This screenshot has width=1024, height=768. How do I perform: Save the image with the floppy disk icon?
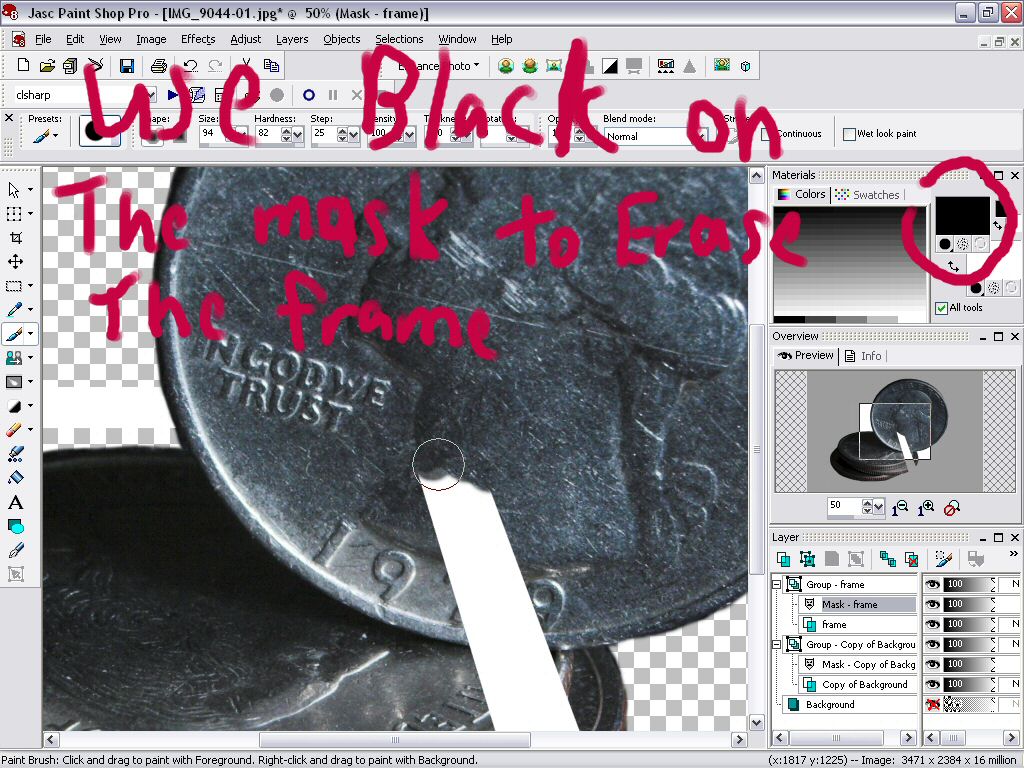[127, 65]
